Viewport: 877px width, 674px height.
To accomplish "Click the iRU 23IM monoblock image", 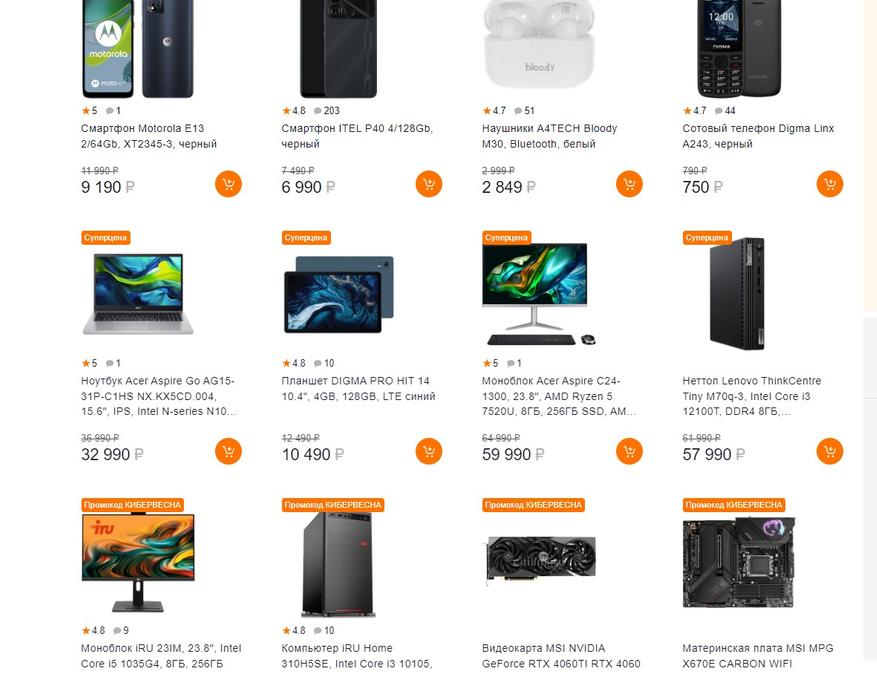I will [138, 563].
